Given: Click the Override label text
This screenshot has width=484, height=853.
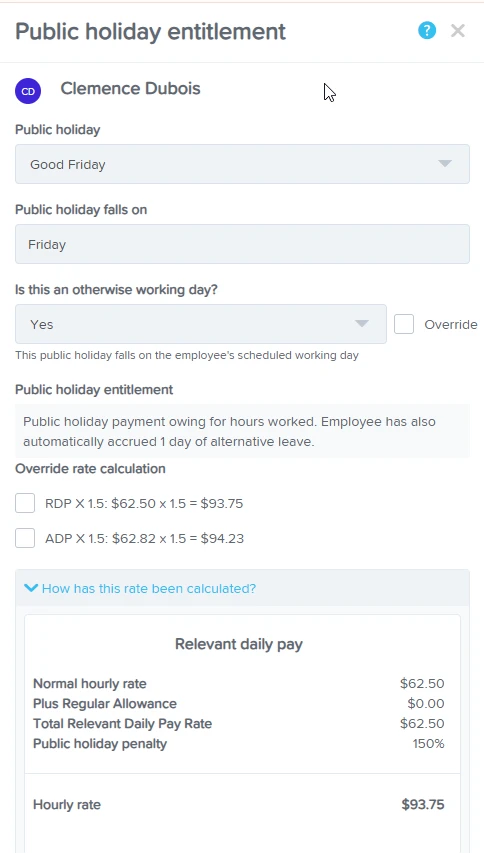Looking at the screenshot, I should click(x=450, y=324).
